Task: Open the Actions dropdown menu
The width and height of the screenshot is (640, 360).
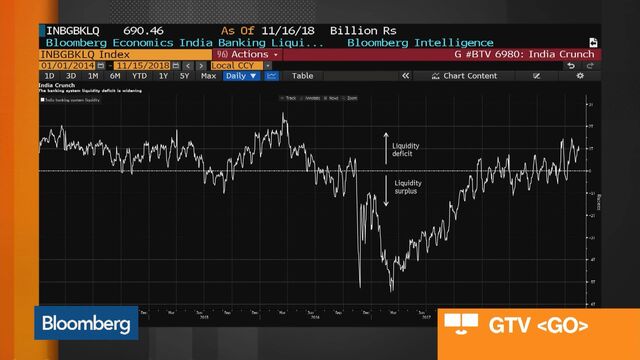Action: click(247, 55)
